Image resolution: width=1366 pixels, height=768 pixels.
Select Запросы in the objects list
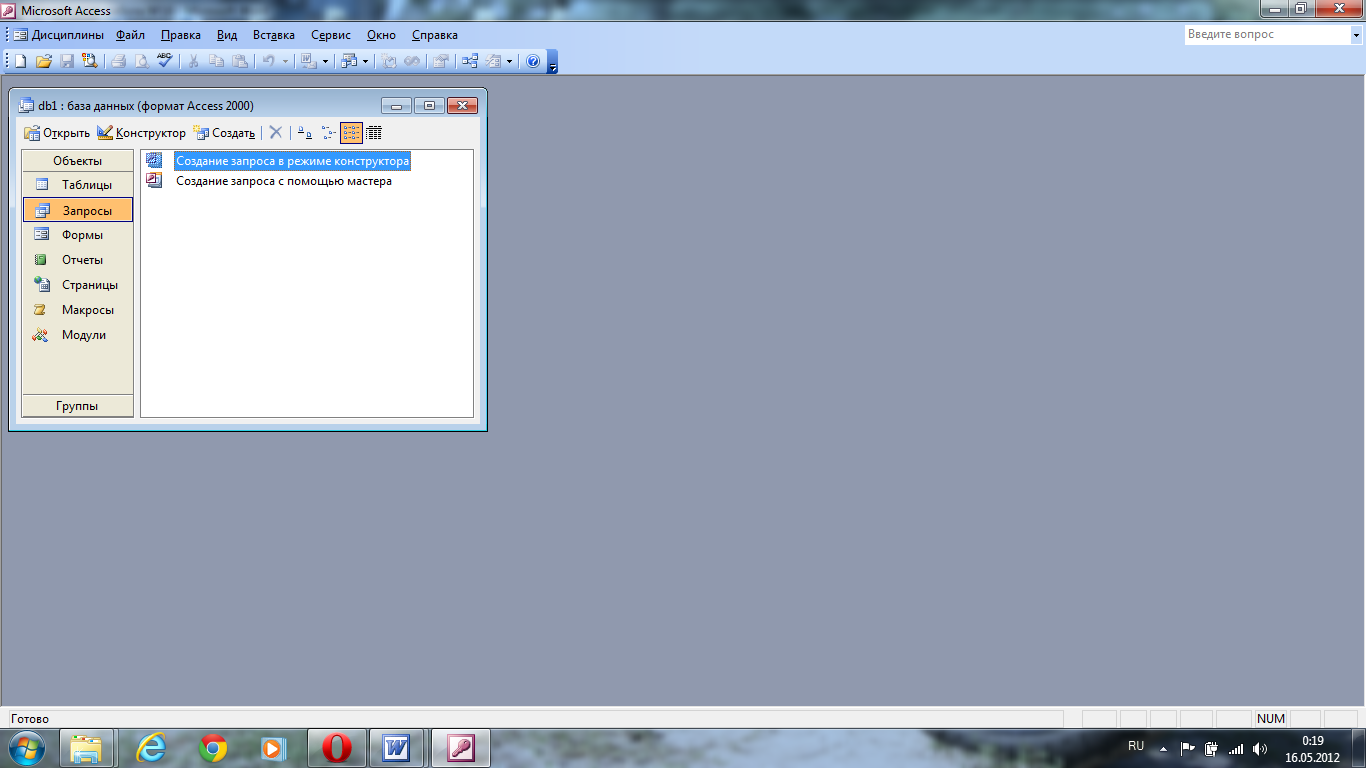pos(77,210)
